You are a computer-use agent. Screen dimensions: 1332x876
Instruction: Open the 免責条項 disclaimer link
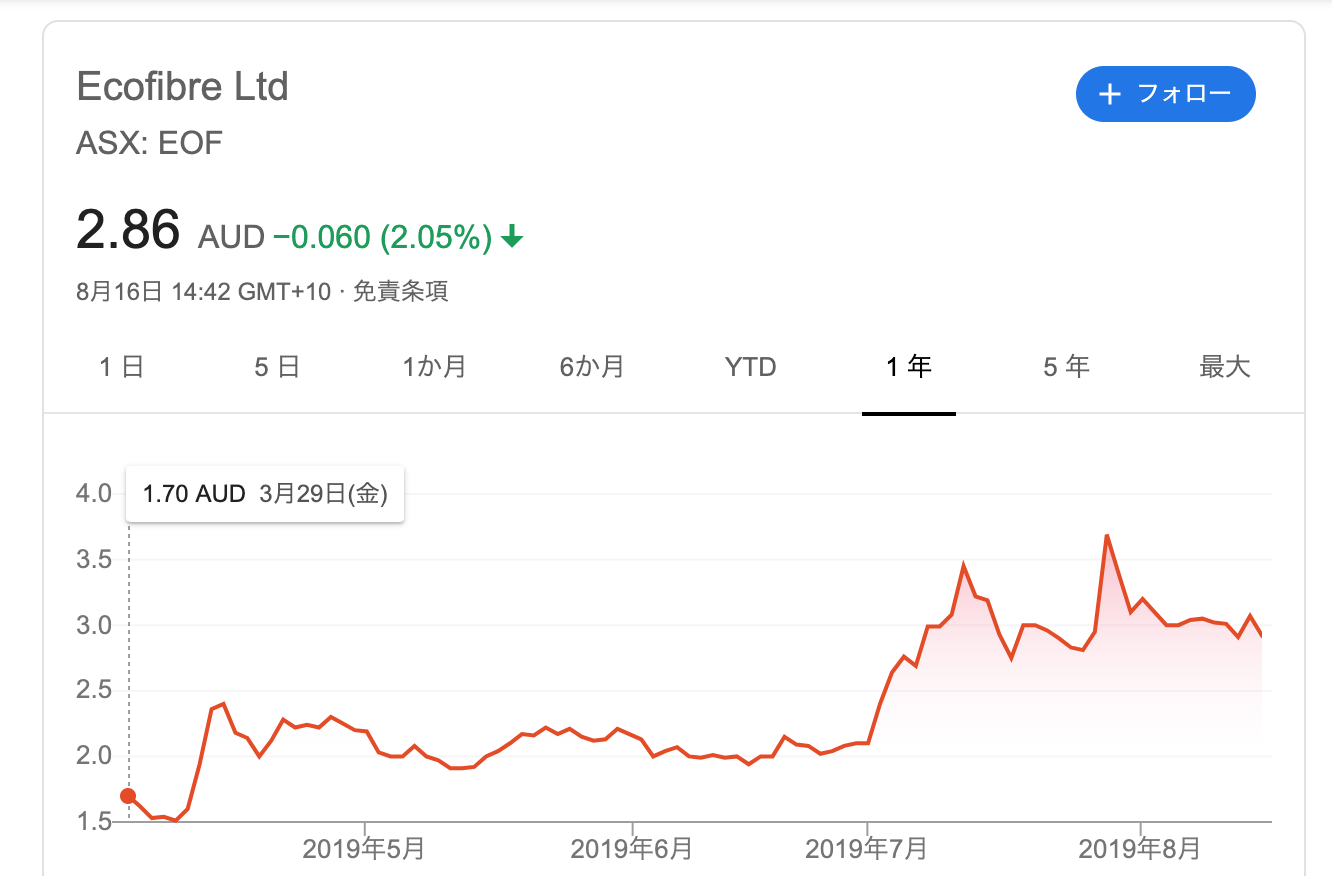tap(400, 292)
